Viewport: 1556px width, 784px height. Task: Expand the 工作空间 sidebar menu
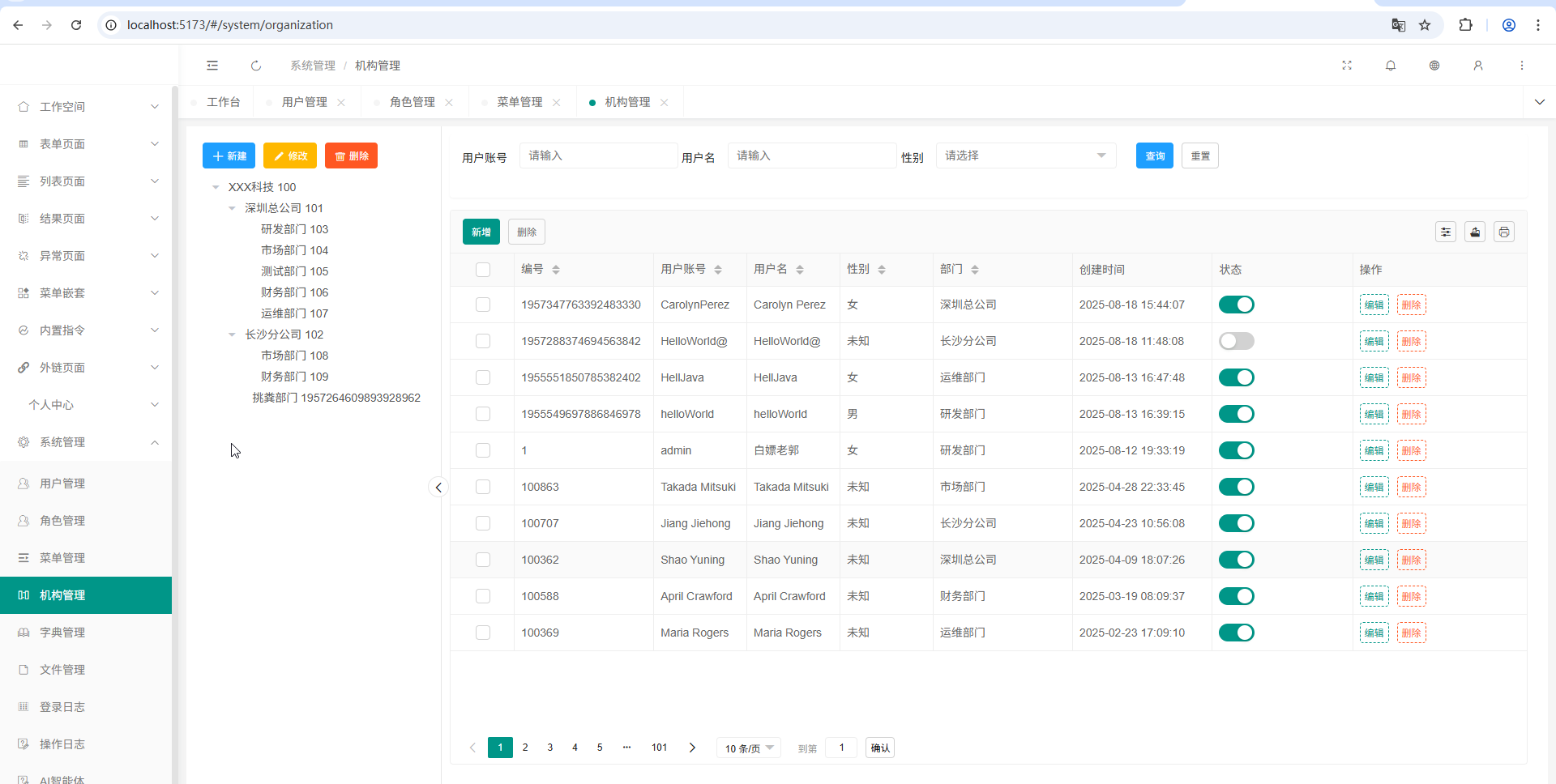pos(86,107)
